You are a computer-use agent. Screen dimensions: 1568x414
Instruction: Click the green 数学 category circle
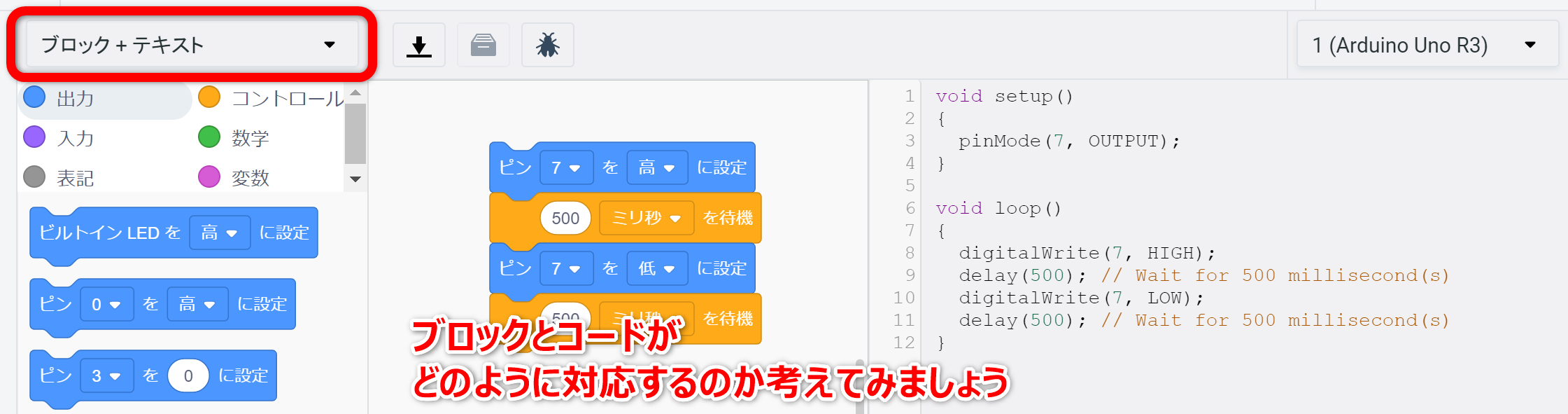tap(209, 137)
